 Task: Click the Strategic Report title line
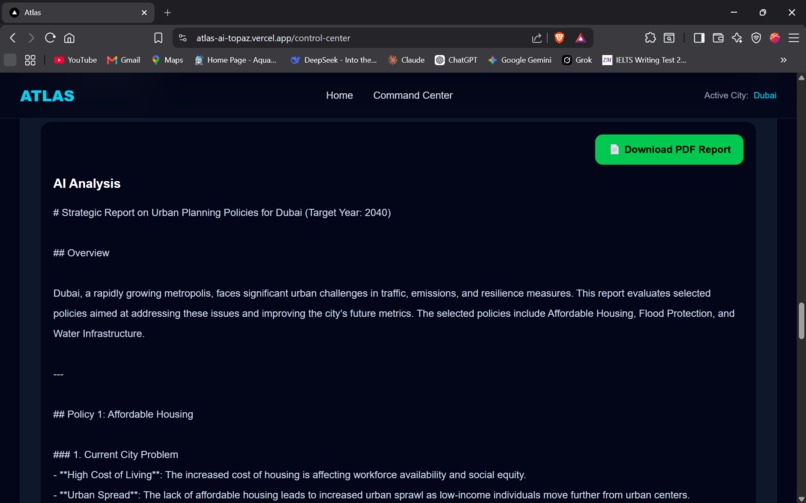(222, 213)
